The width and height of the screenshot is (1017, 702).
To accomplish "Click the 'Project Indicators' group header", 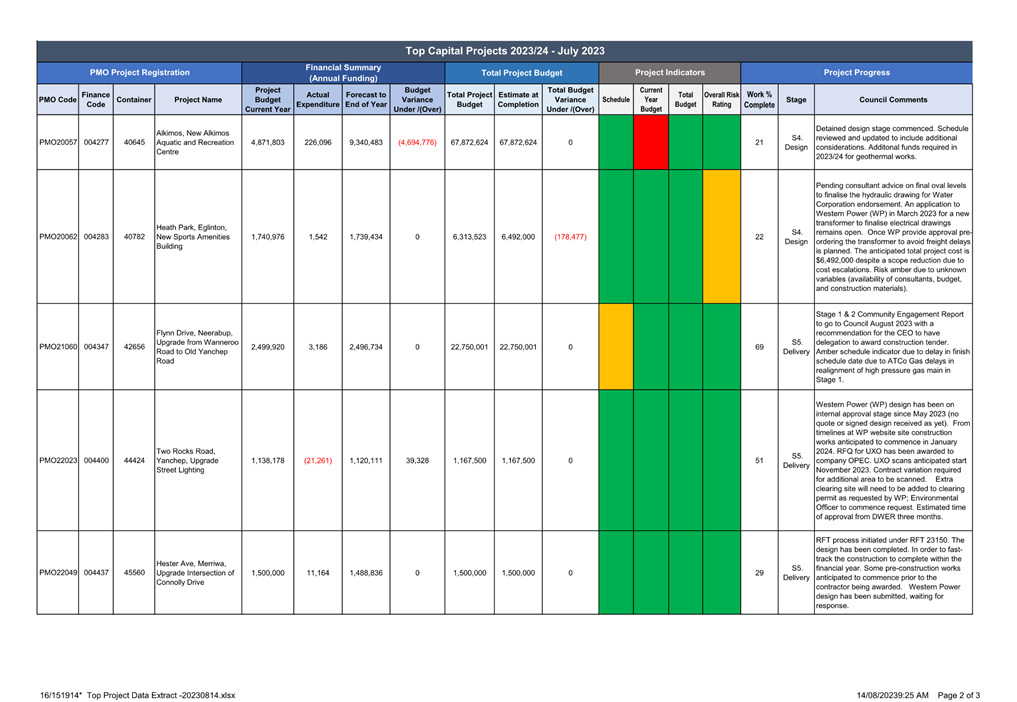I will 669,73.
